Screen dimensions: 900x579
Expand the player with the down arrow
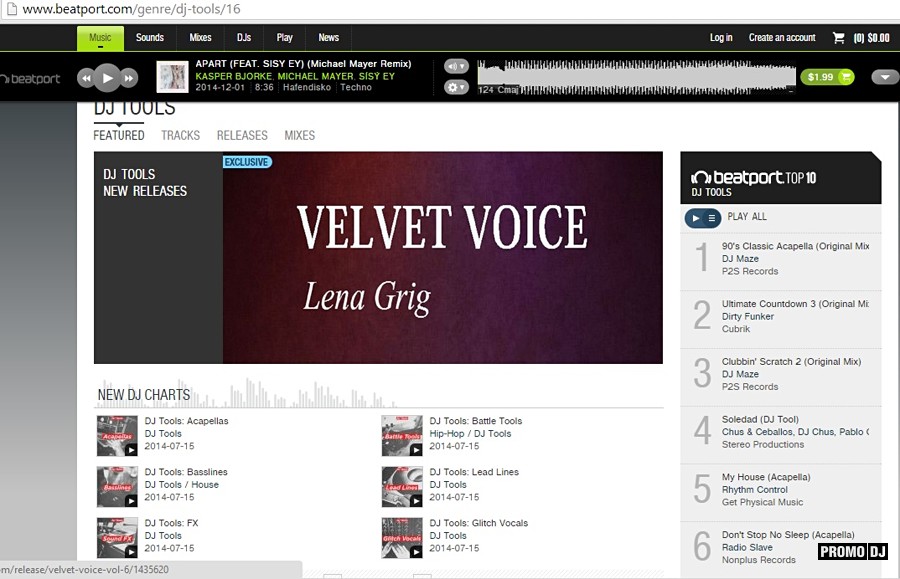(x=885, y=77)
